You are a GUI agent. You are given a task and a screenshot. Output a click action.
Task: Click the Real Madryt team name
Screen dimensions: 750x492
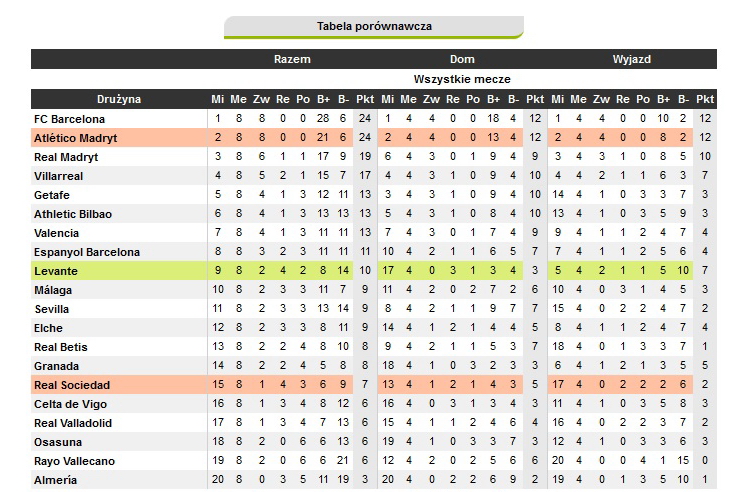(x=66, y=157)
